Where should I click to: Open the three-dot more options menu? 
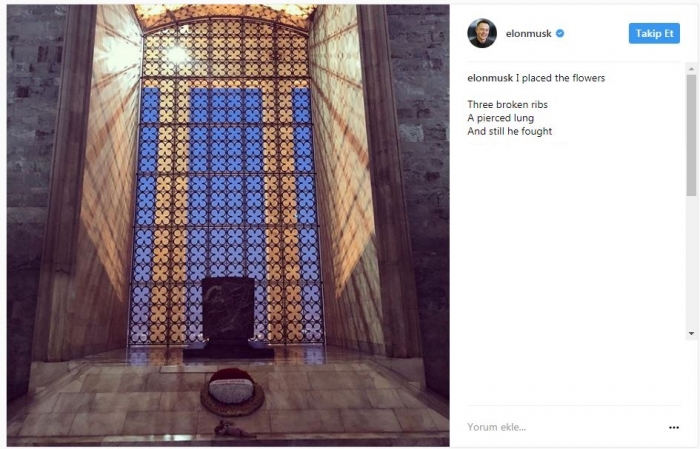(x=674, y=428)
